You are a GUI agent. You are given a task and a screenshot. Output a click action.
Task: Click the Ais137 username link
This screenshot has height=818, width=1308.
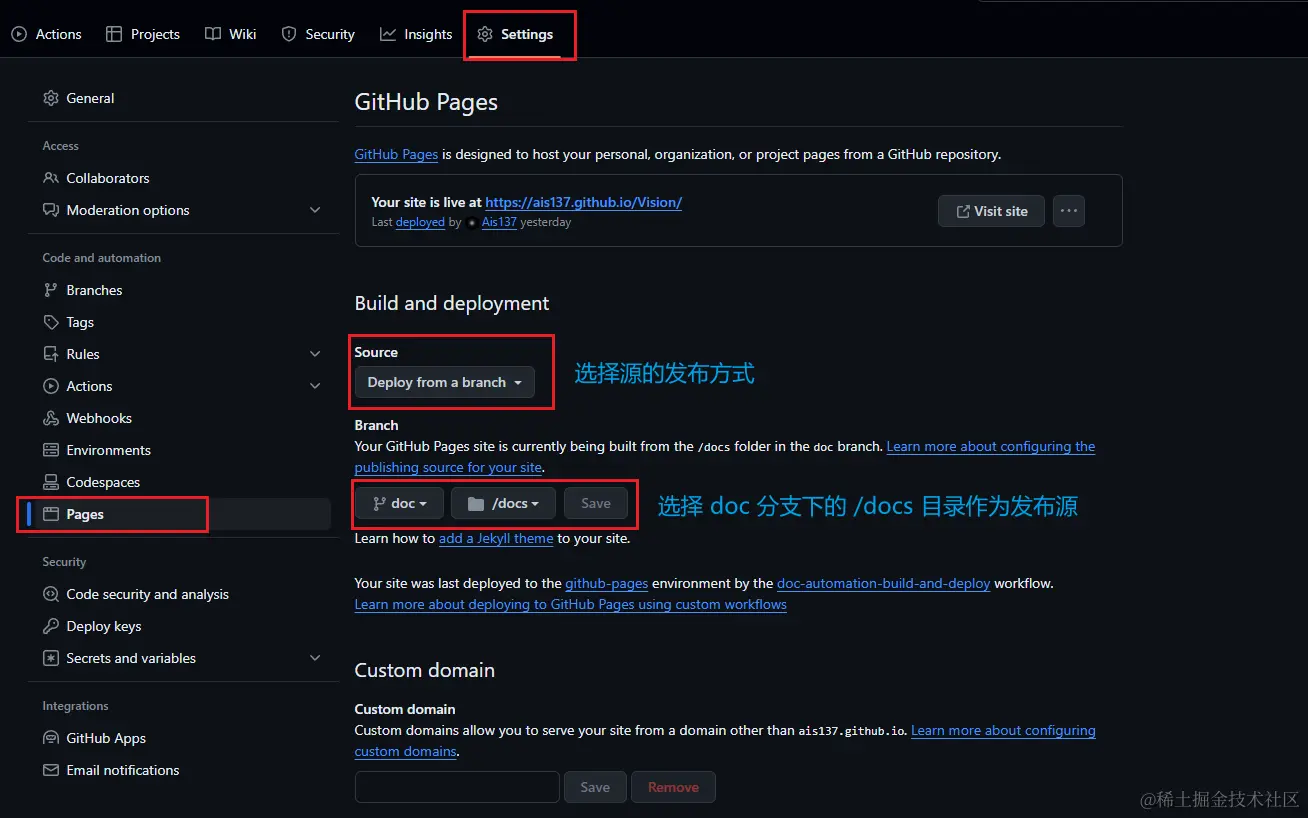[x=499, y=222]
